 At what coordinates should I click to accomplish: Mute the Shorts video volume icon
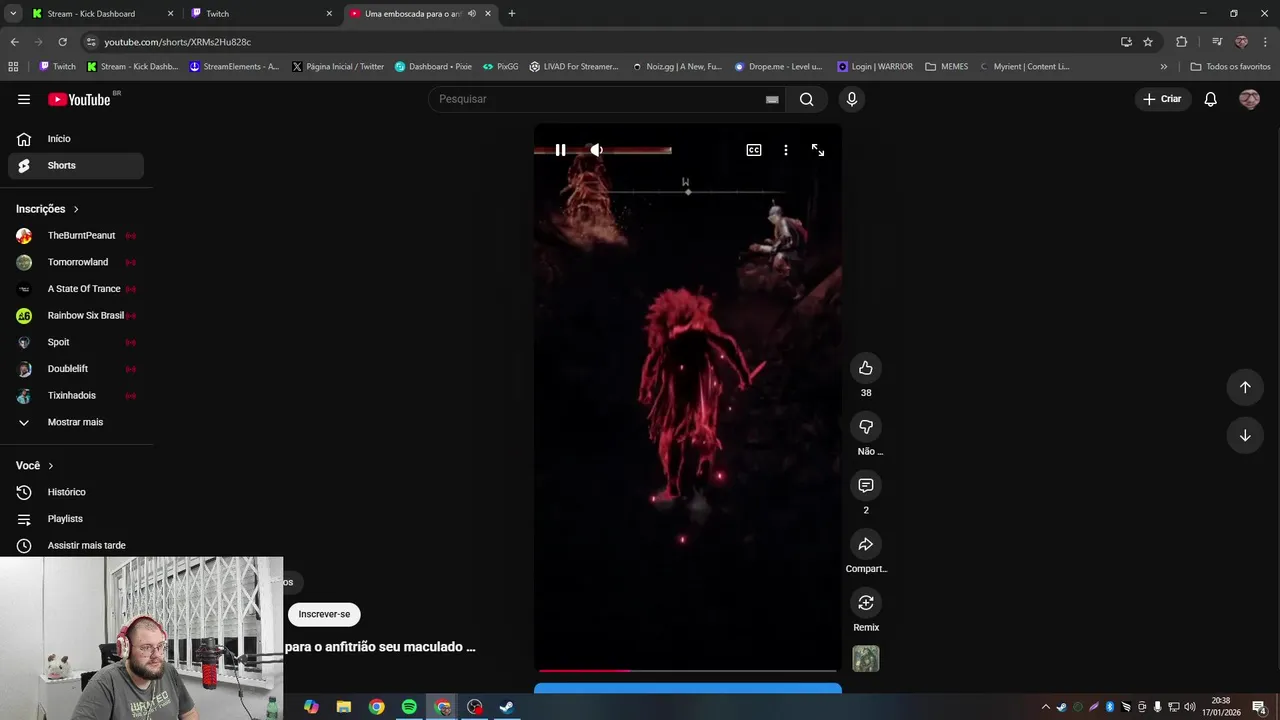596,150
